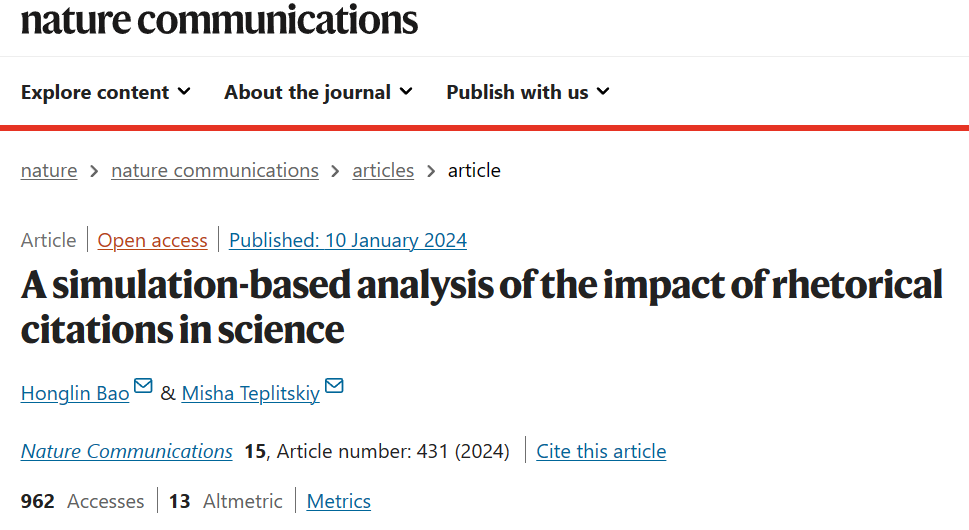
Task: Navigate to the articles breadcrumb
Action: click(383, 170)
